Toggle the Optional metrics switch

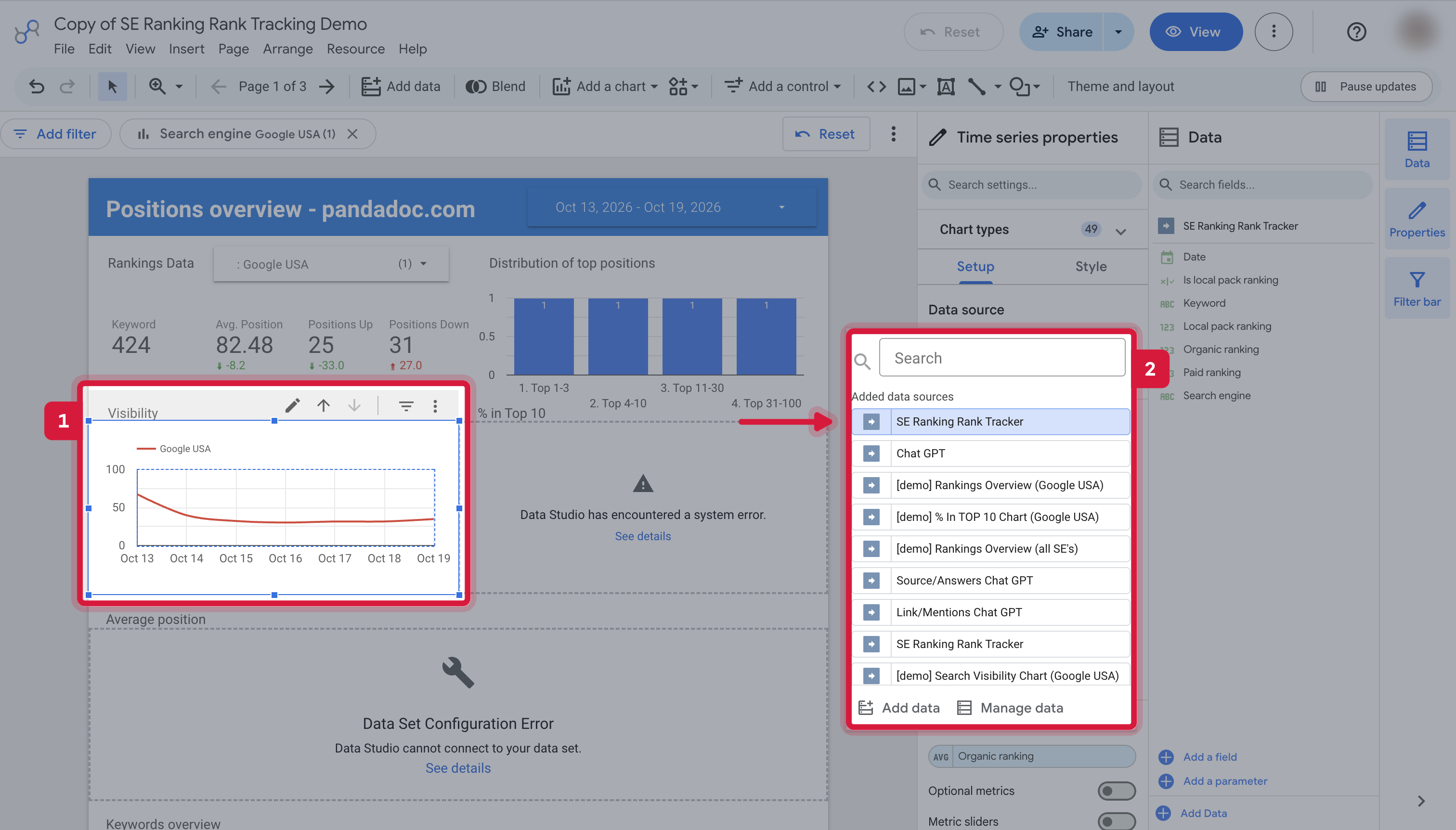coord(1116,791)
